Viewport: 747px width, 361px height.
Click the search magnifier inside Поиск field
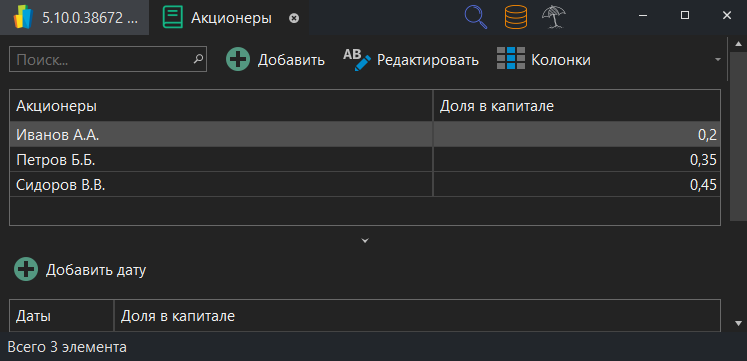pos(198,59)
